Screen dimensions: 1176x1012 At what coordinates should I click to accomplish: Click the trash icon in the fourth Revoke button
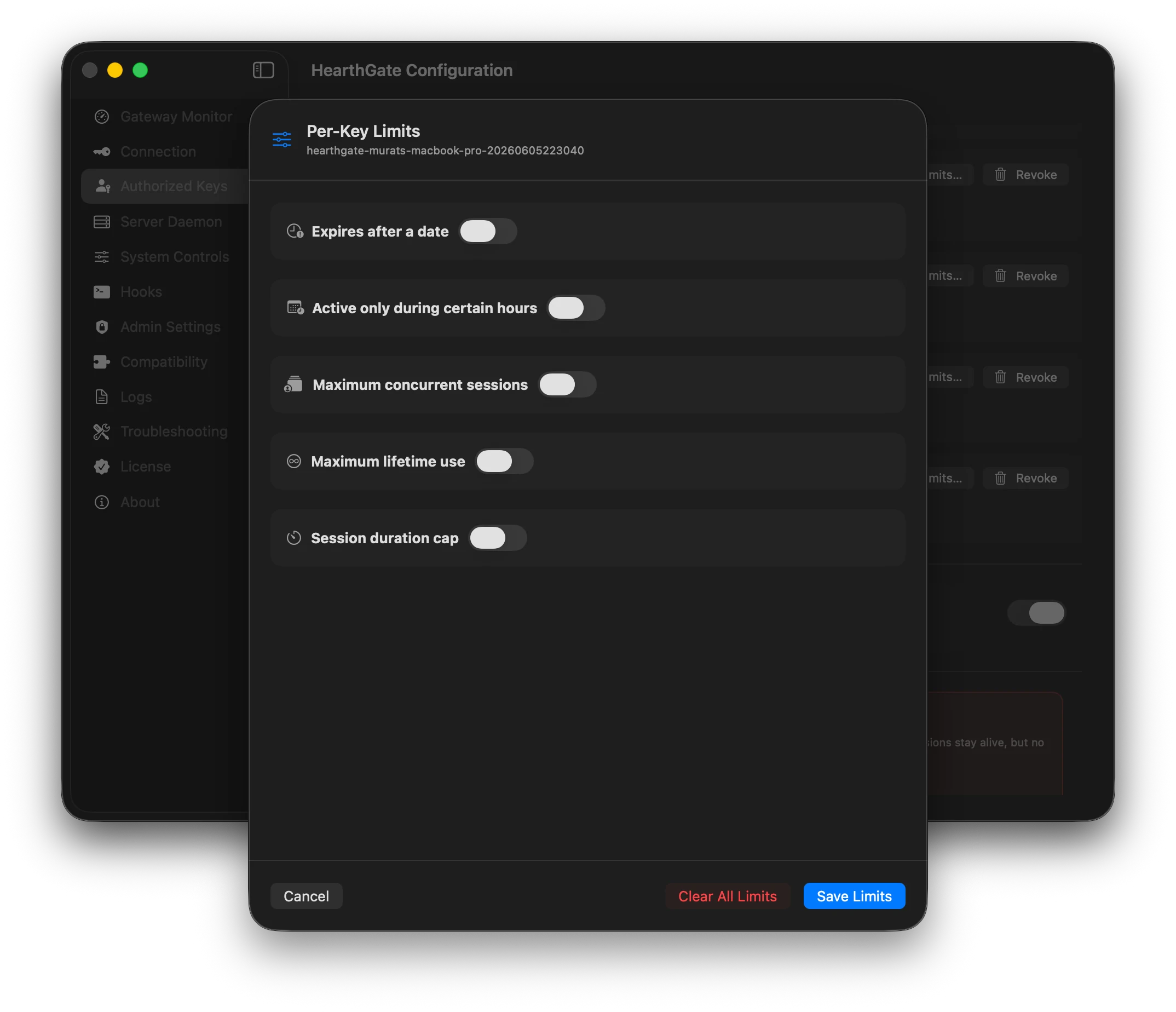pos(1001,478)
